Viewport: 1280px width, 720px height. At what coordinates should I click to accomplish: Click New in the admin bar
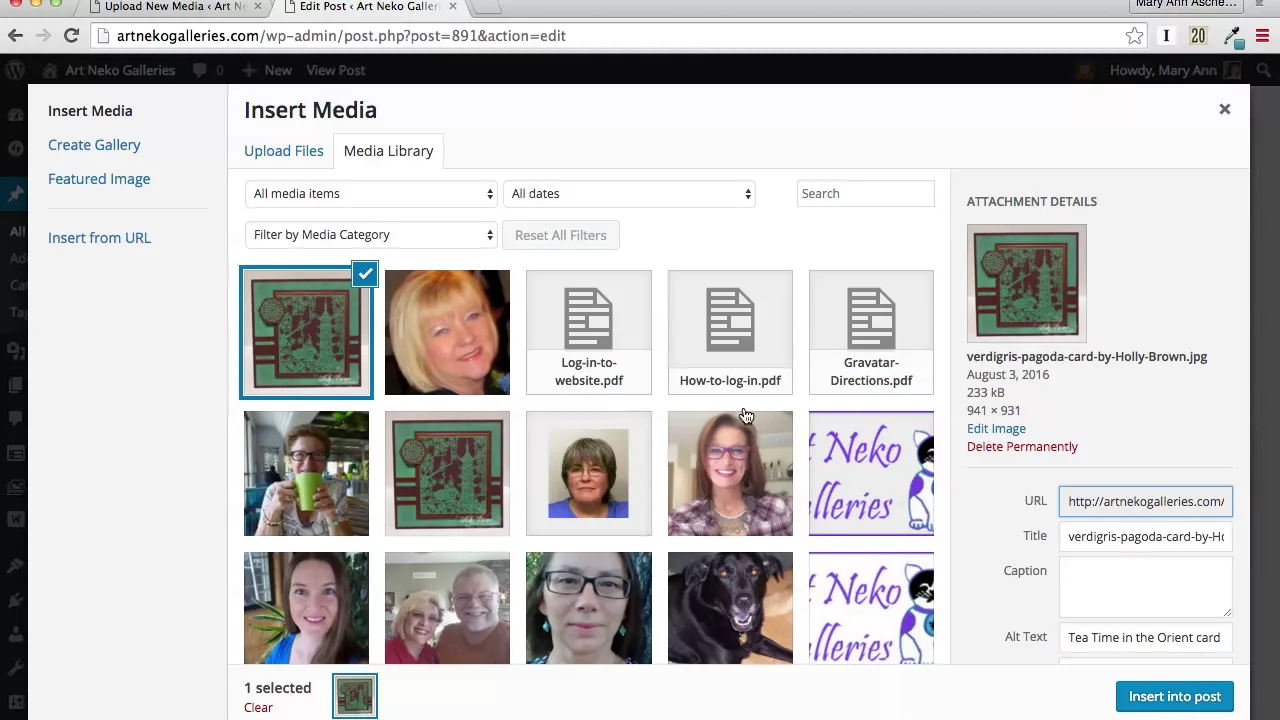click(x=267, y=70)
